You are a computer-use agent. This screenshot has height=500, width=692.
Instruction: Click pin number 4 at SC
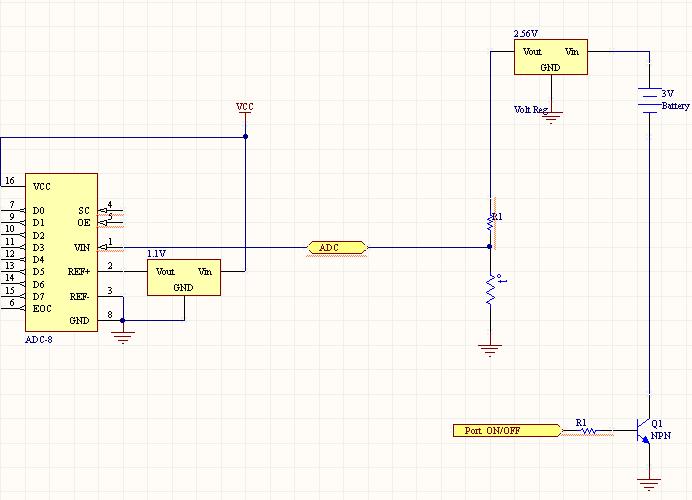point(110,204)
